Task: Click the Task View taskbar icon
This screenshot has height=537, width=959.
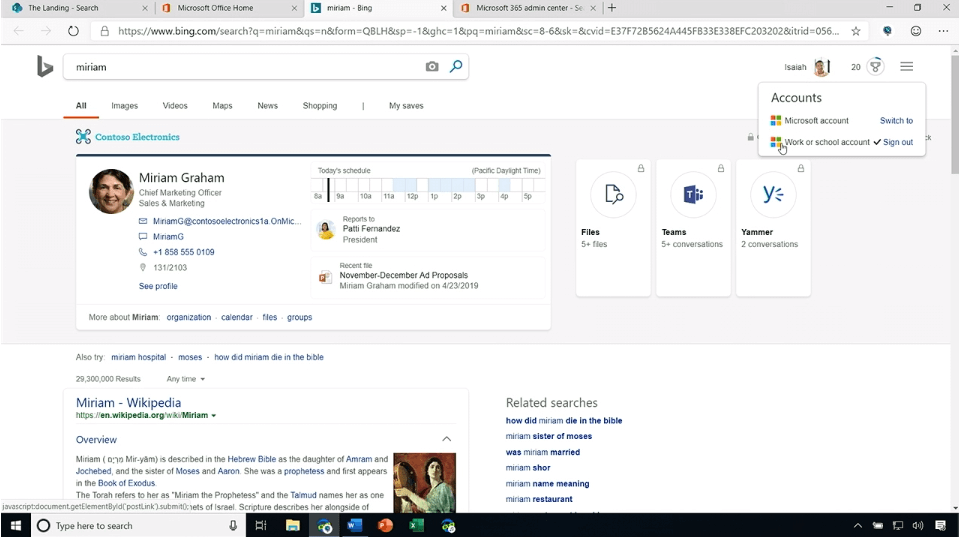Action: [261, 525]
